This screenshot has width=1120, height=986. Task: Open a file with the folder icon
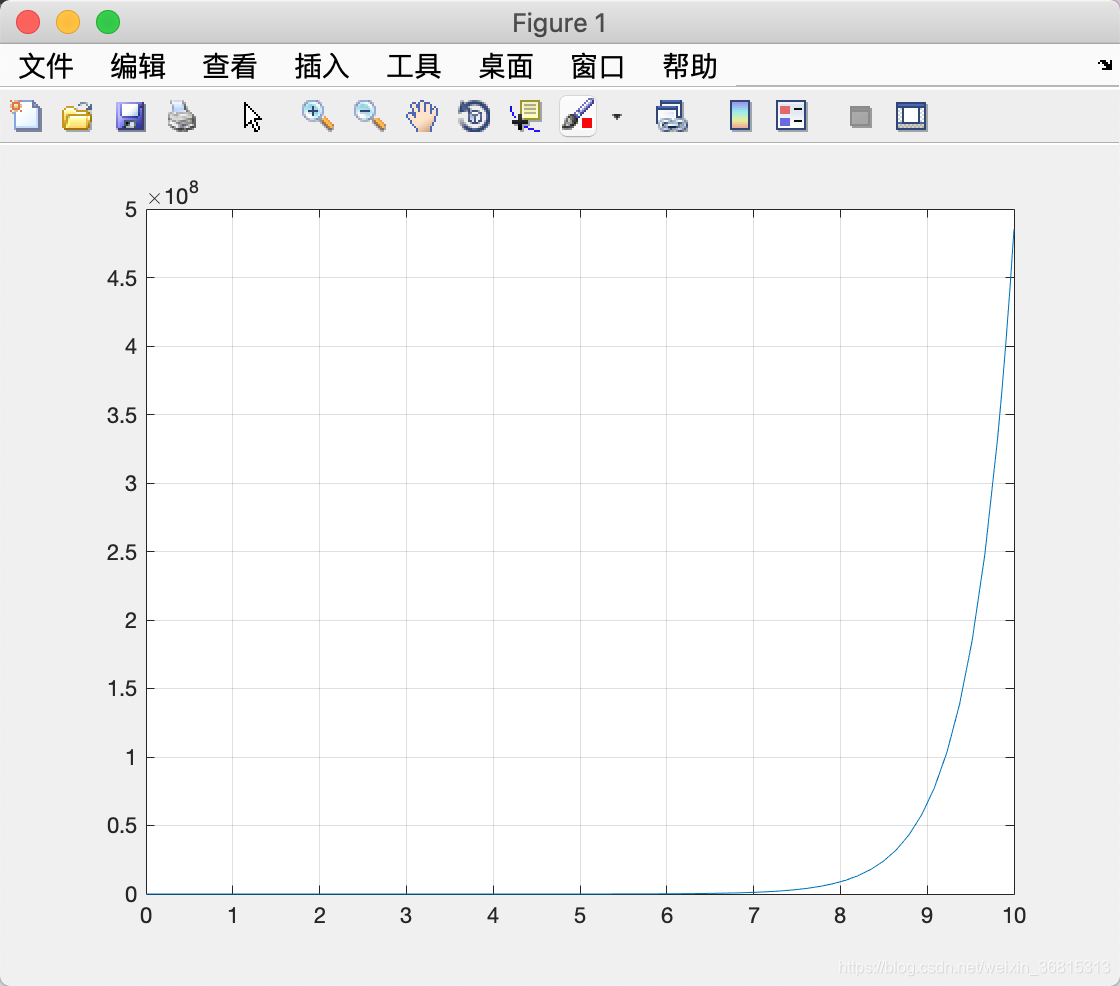(77, 116)
